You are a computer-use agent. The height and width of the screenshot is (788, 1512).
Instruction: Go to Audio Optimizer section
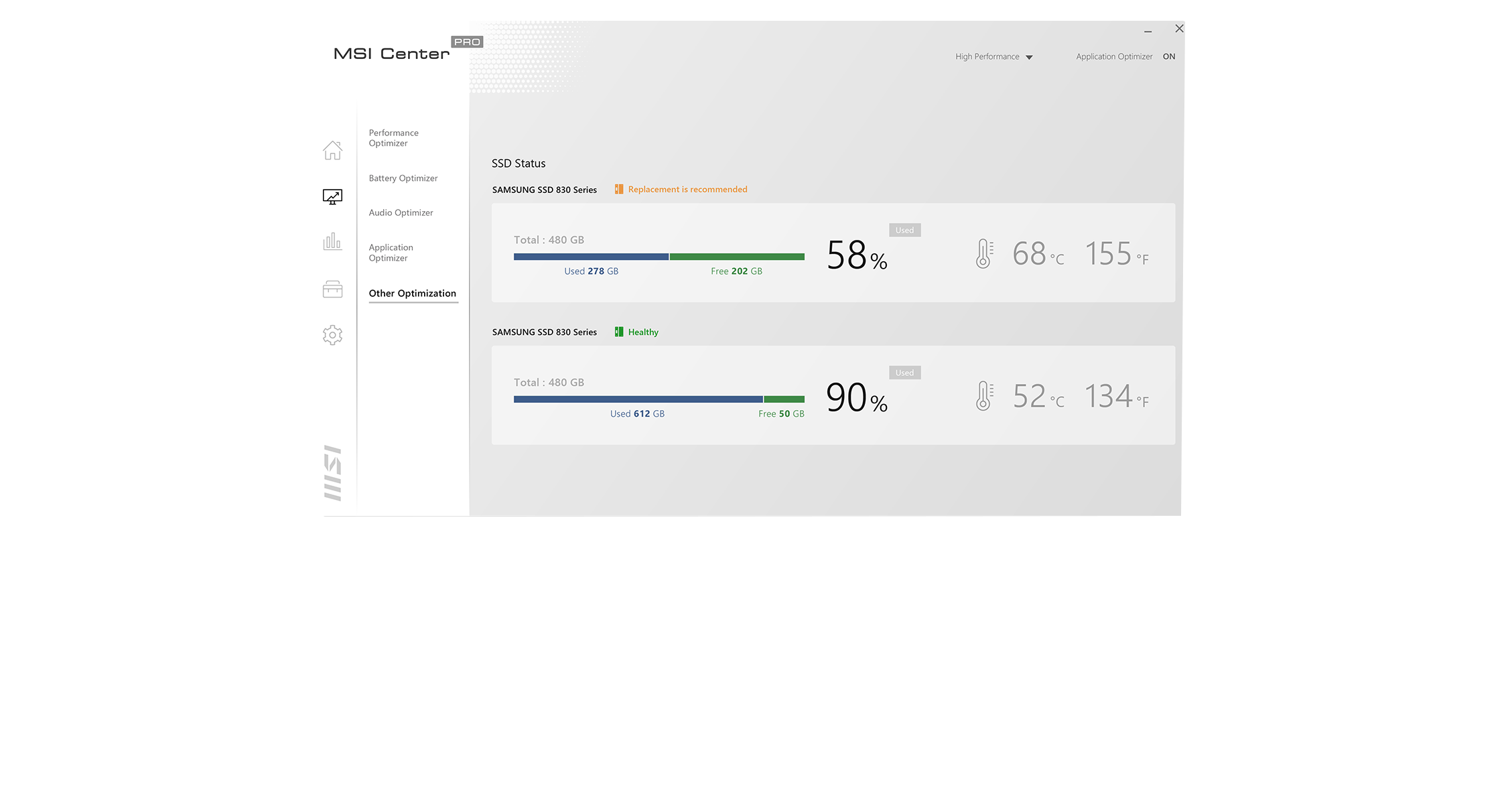(x=401, y=213)
